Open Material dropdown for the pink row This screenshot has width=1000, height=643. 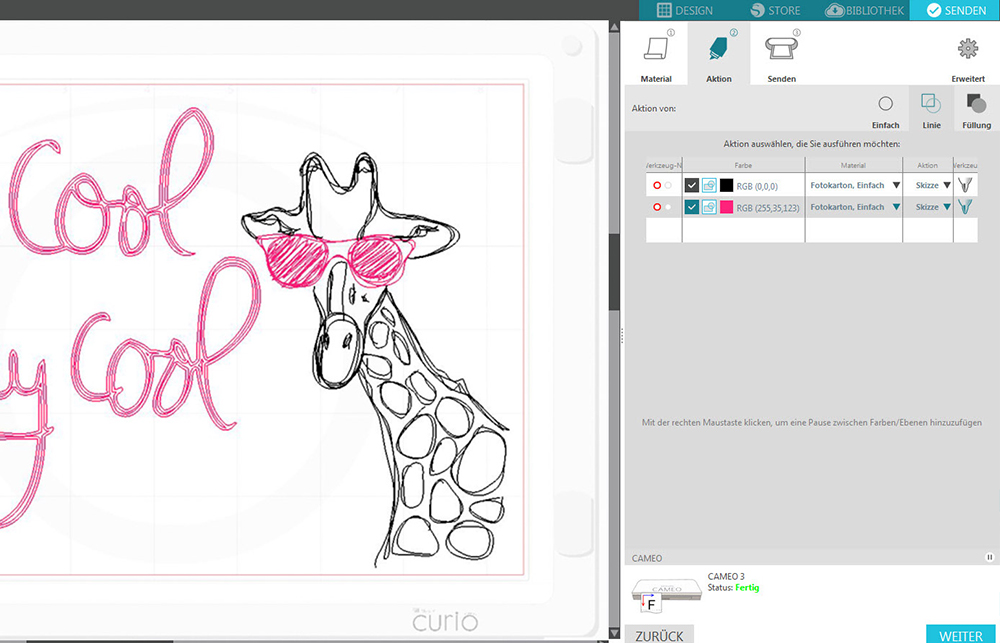tap(896, 207)
